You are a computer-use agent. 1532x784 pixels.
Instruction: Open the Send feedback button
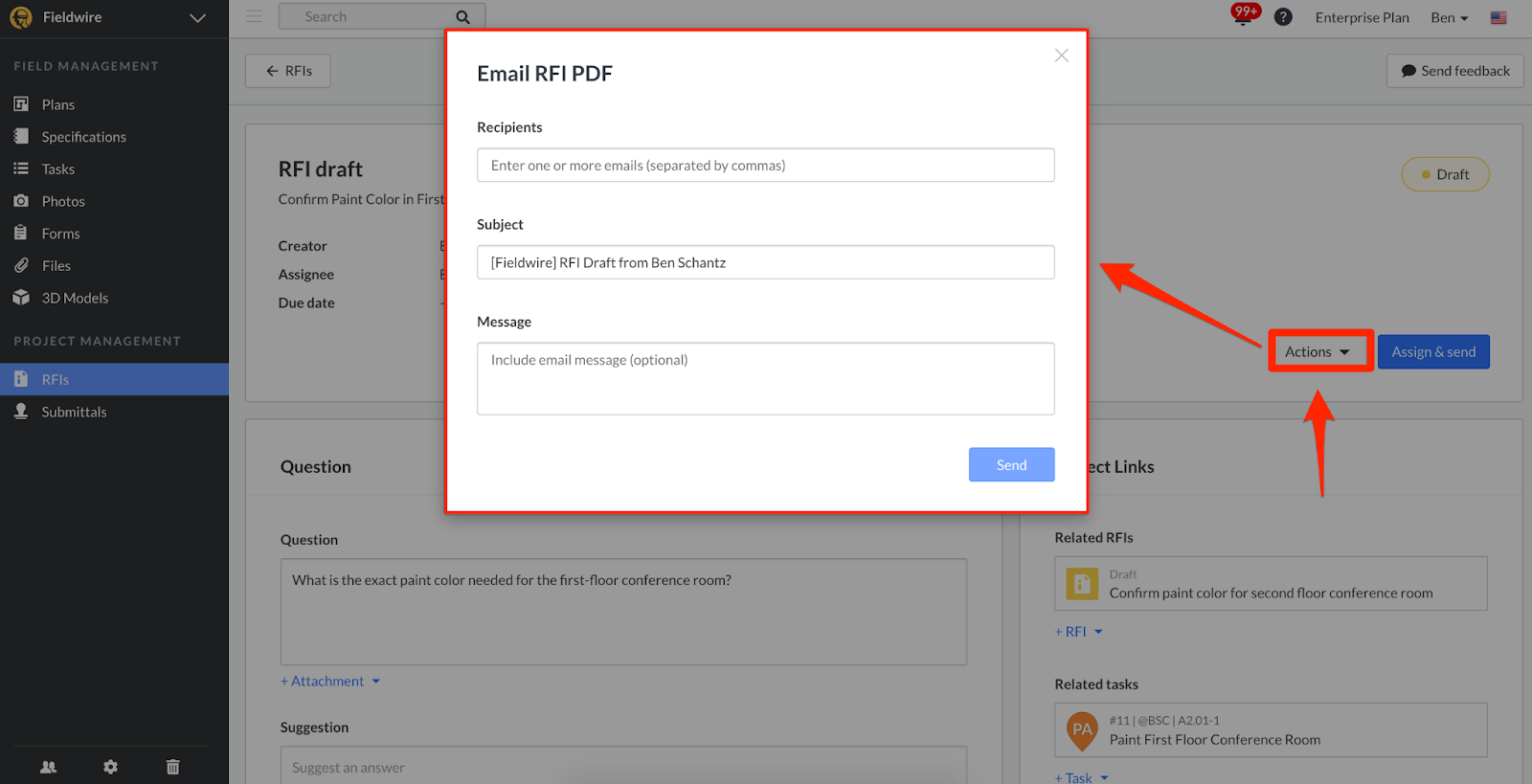[x=1454, y=71]
